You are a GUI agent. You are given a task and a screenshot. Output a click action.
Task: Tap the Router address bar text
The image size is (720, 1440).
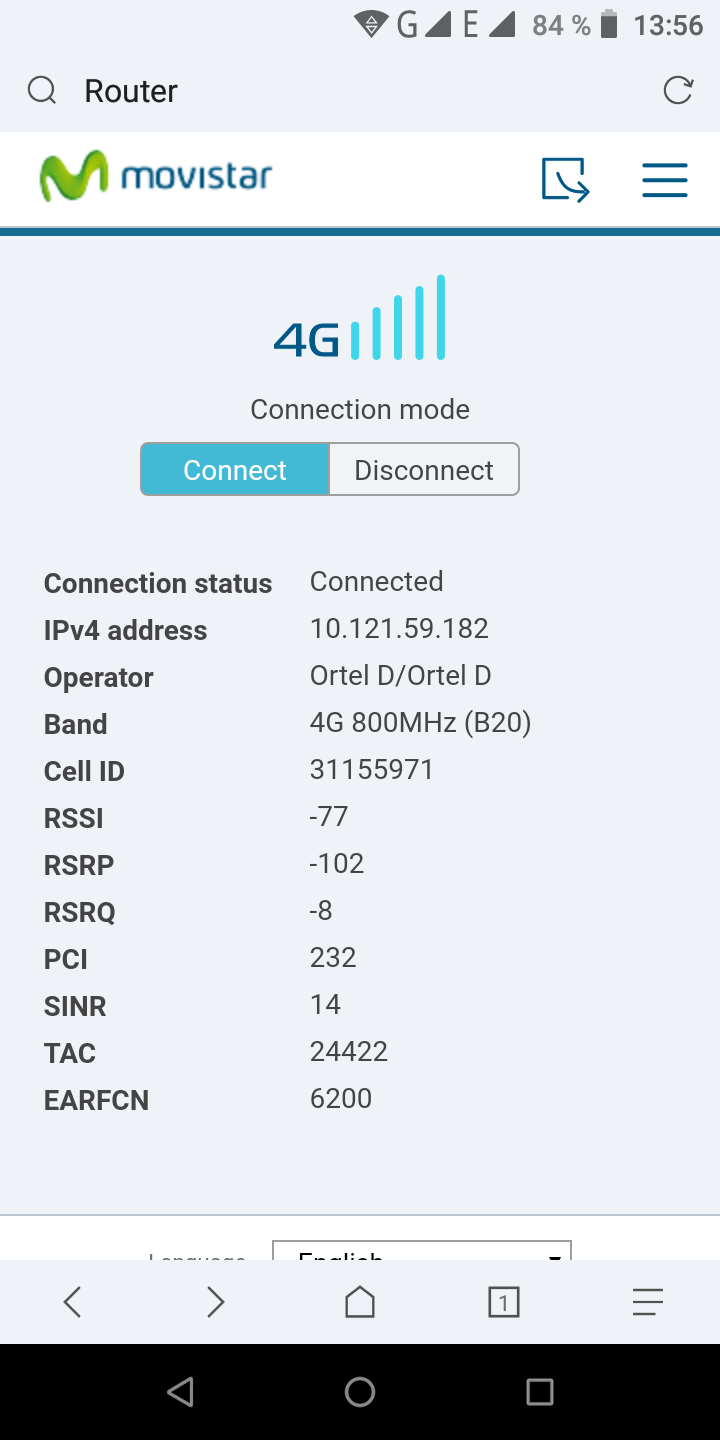click(131, 91)
